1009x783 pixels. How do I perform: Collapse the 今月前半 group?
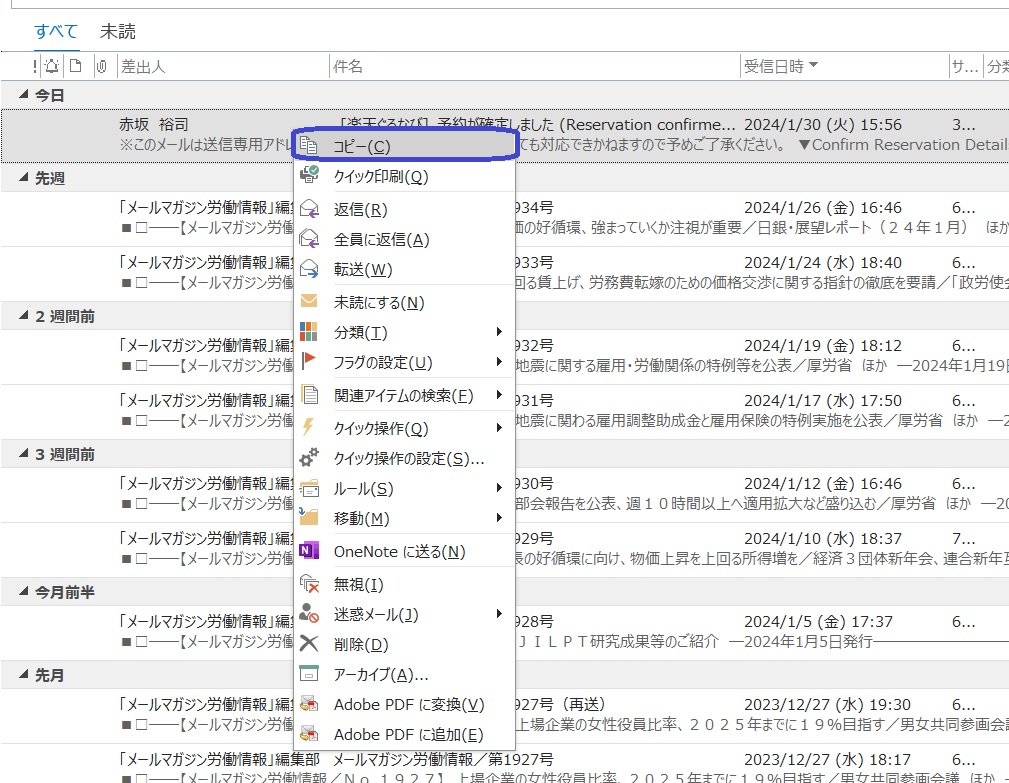click(x=23, y=591)
